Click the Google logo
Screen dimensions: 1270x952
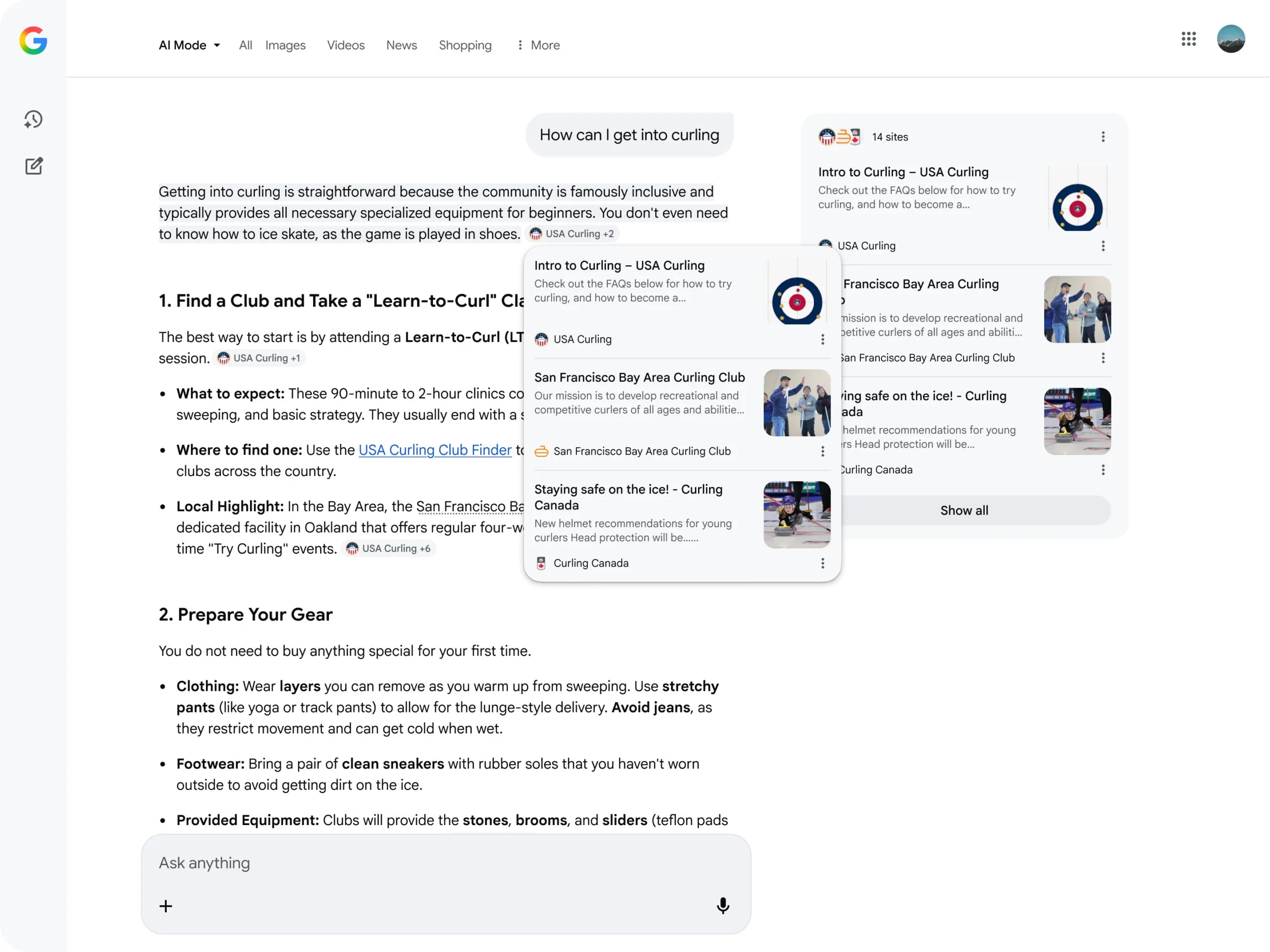tap(33, 40)
